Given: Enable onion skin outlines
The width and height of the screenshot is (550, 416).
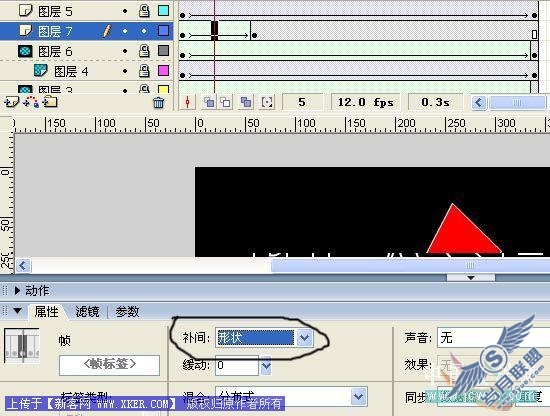Looking at the screenshot, I should 226,102.
